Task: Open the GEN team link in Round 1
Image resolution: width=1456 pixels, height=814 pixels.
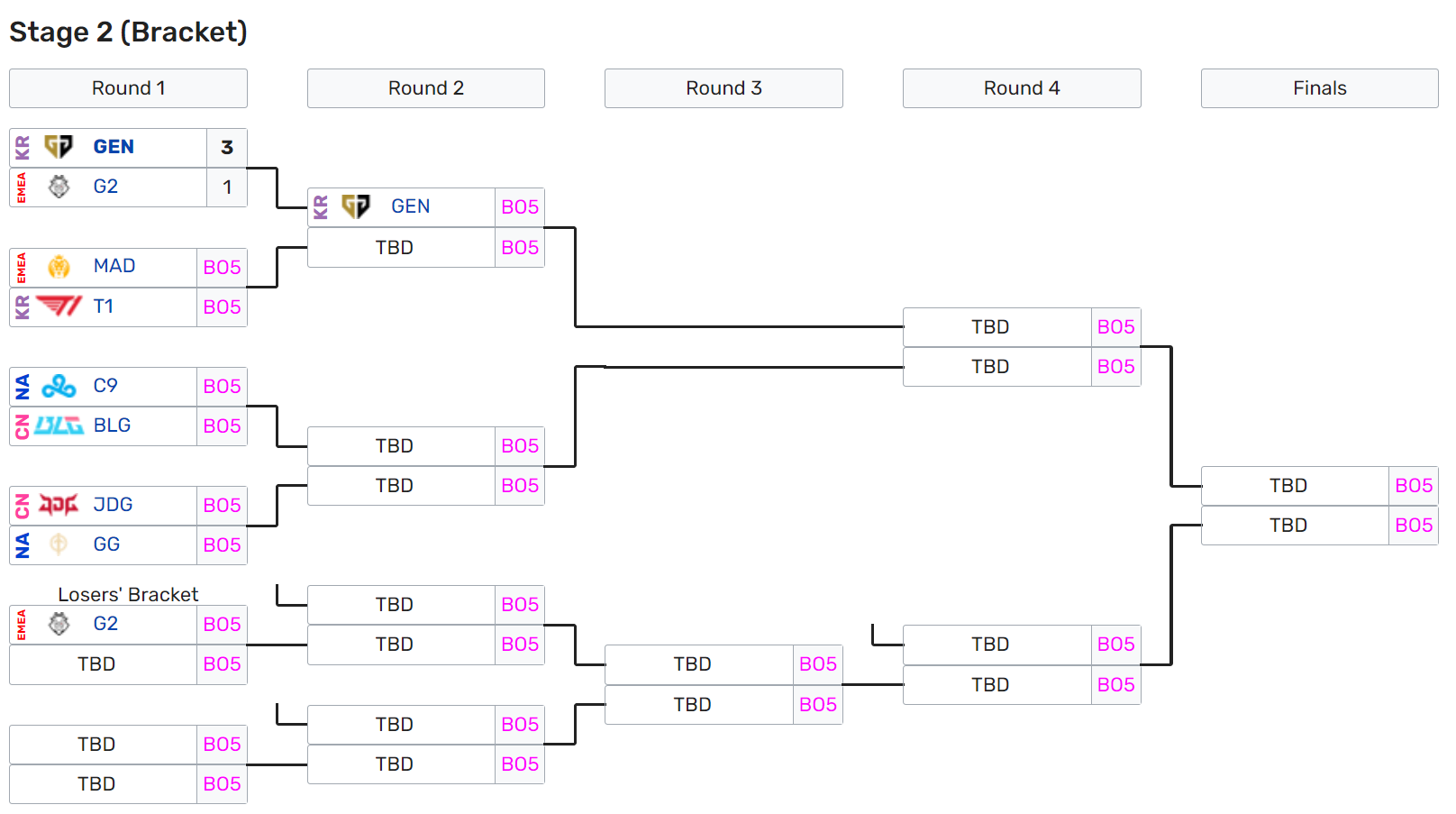Action: tap(114, 147)
